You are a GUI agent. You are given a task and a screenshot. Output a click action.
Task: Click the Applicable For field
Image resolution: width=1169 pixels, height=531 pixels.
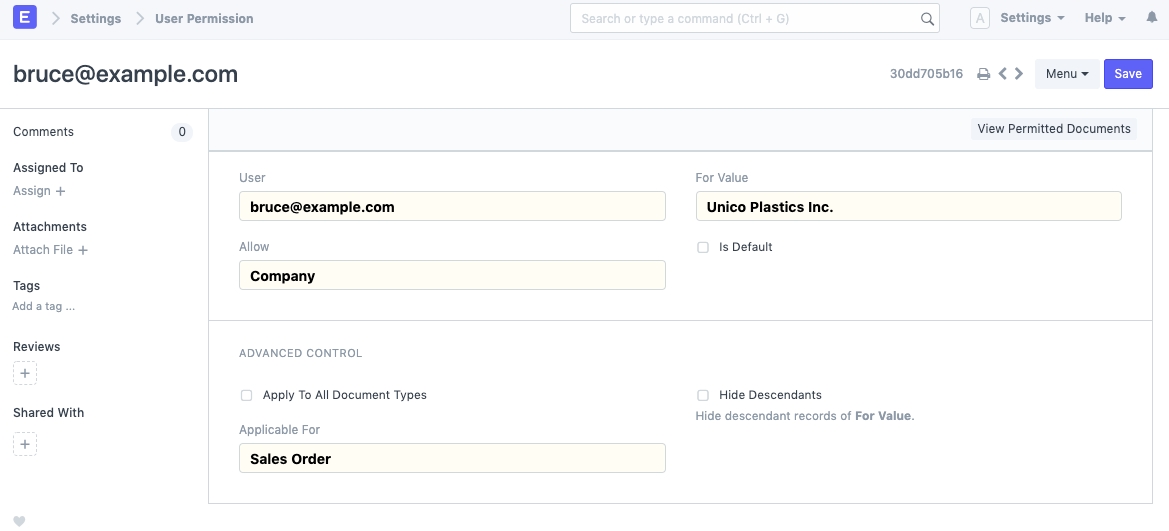pos(452,459)
